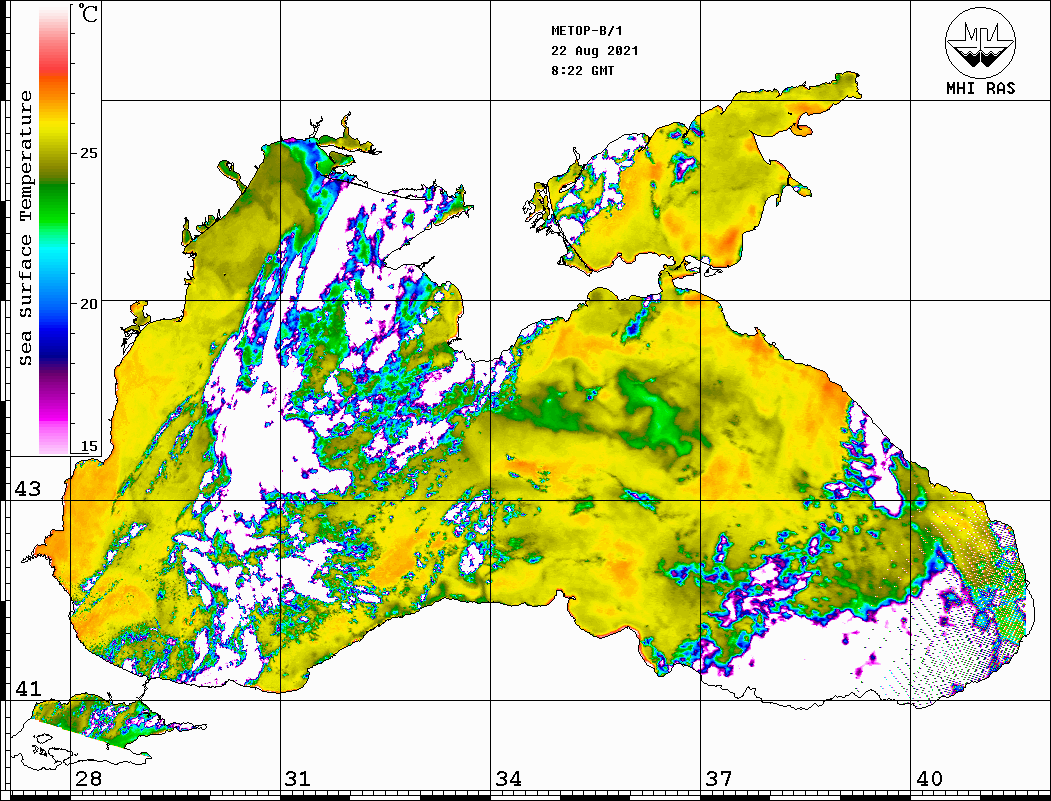Click the longitude 40 label
The width and height of the screenshot is (1051, 801).
tap(929, 779)
